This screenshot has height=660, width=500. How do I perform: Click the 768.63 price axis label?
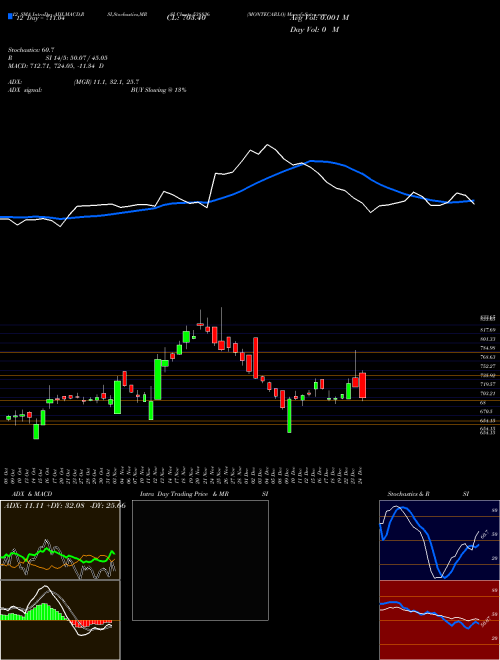pos(487,357)
